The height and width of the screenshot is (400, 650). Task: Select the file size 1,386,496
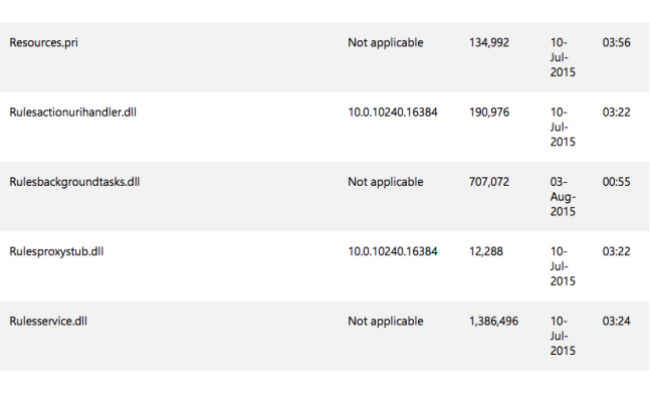494,321
